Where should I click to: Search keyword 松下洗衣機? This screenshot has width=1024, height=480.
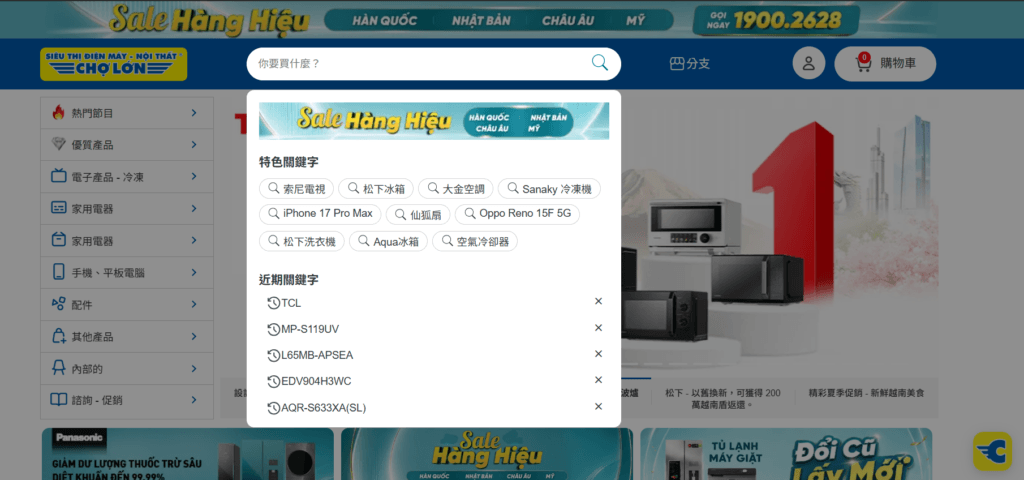click(x=302, y=241)
